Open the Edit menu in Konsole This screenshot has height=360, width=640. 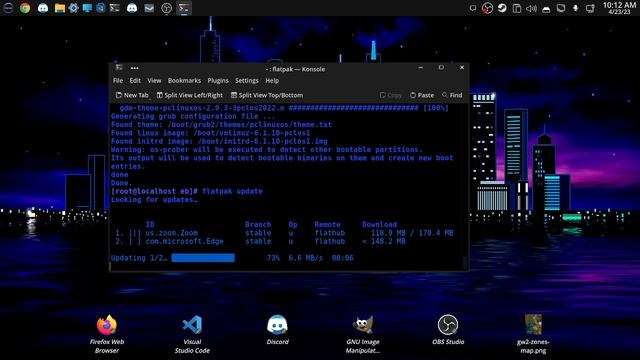(x=135, y=81)
